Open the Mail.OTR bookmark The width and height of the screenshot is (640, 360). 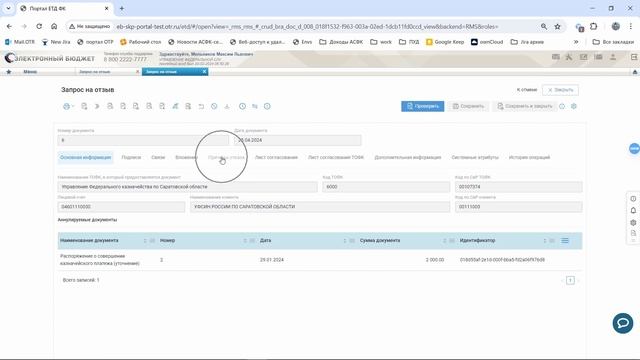coord(20,42)
